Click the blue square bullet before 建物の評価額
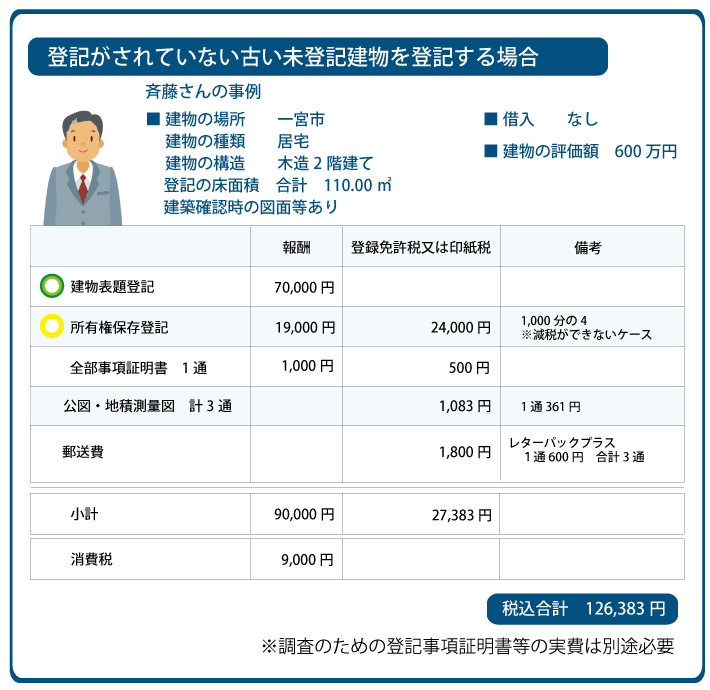Image resolution: width=710 pixels, height=690 pixels. click(490, 152)
